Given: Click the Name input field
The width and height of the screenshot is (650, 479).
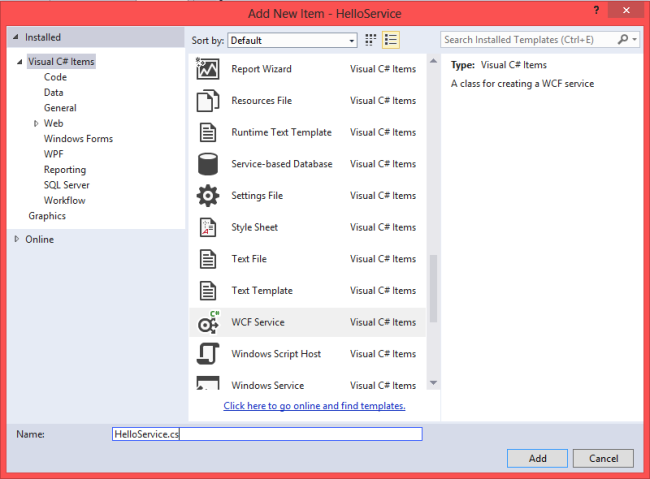Looking at the screenshot, I should pos(267,434).
